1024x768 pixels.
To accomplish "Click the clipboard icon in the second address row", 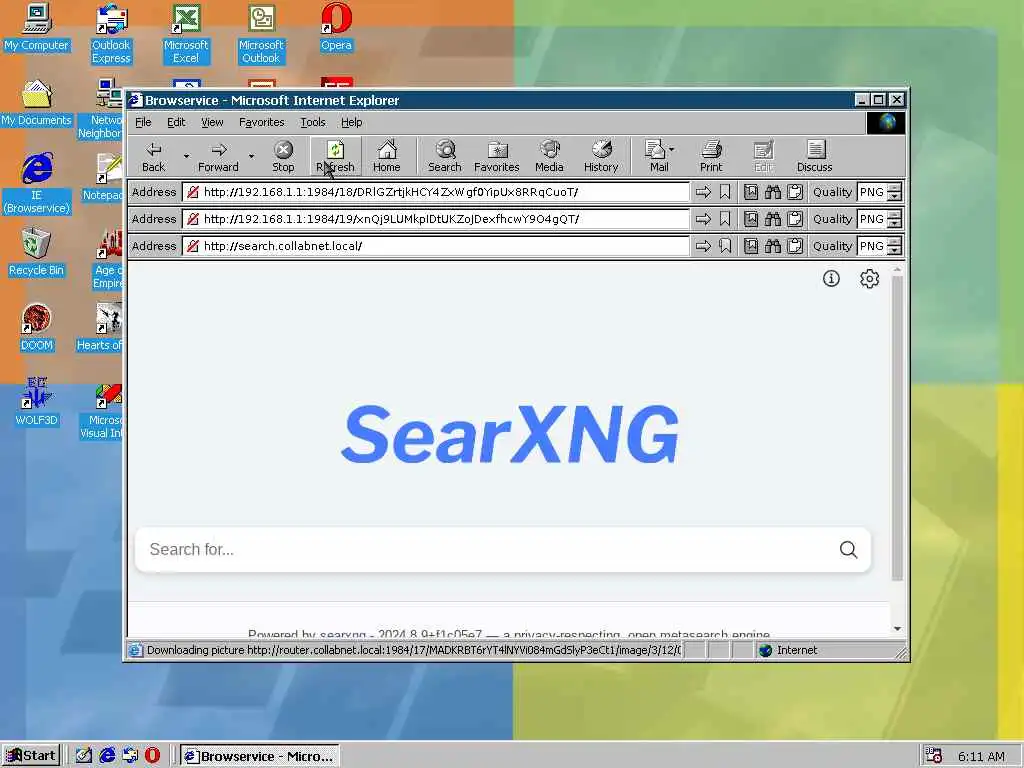I will tap(795, 219).
